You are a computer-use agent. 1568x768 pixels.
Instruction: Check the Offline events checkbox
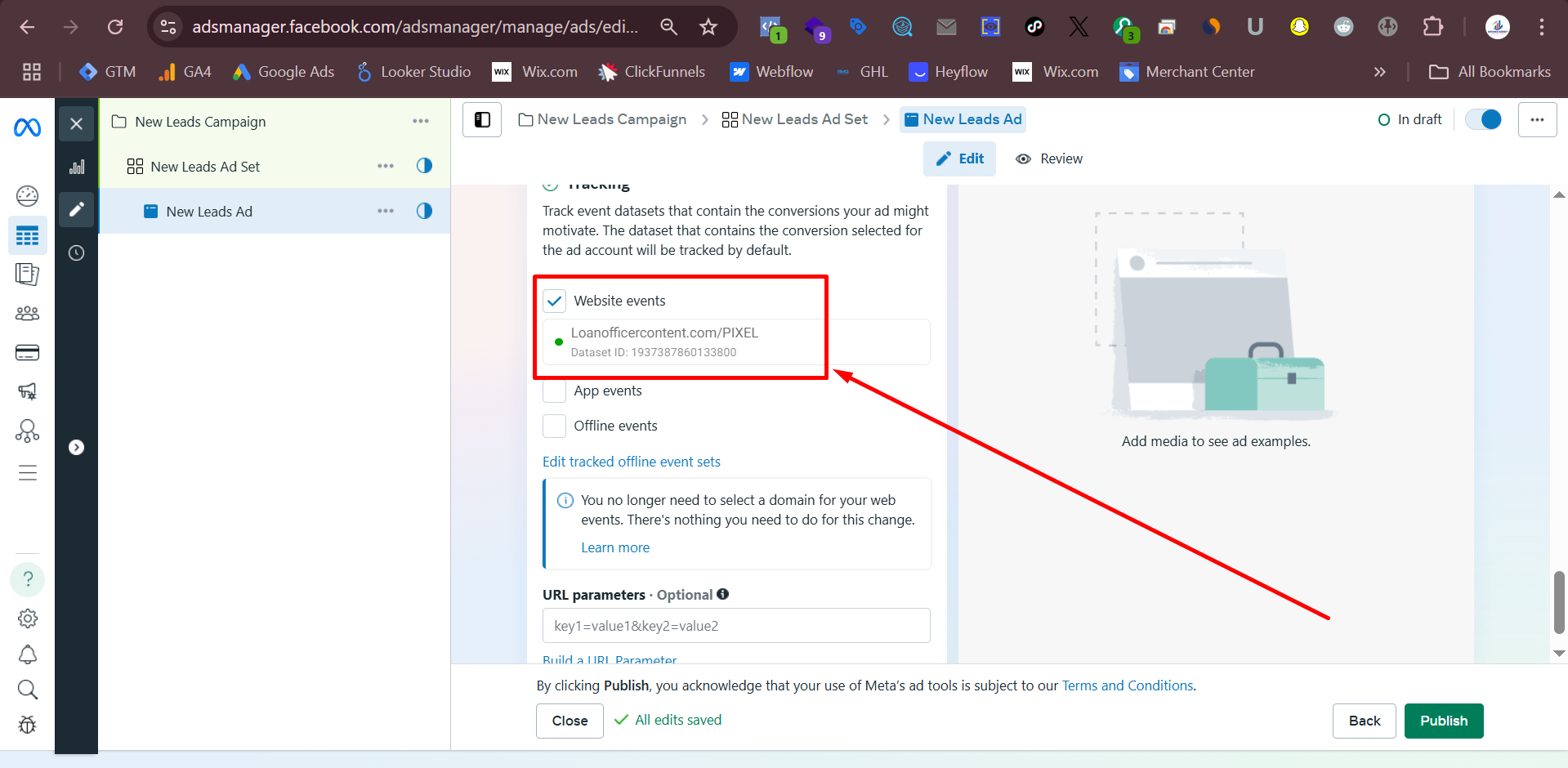(x=555, y=426)
